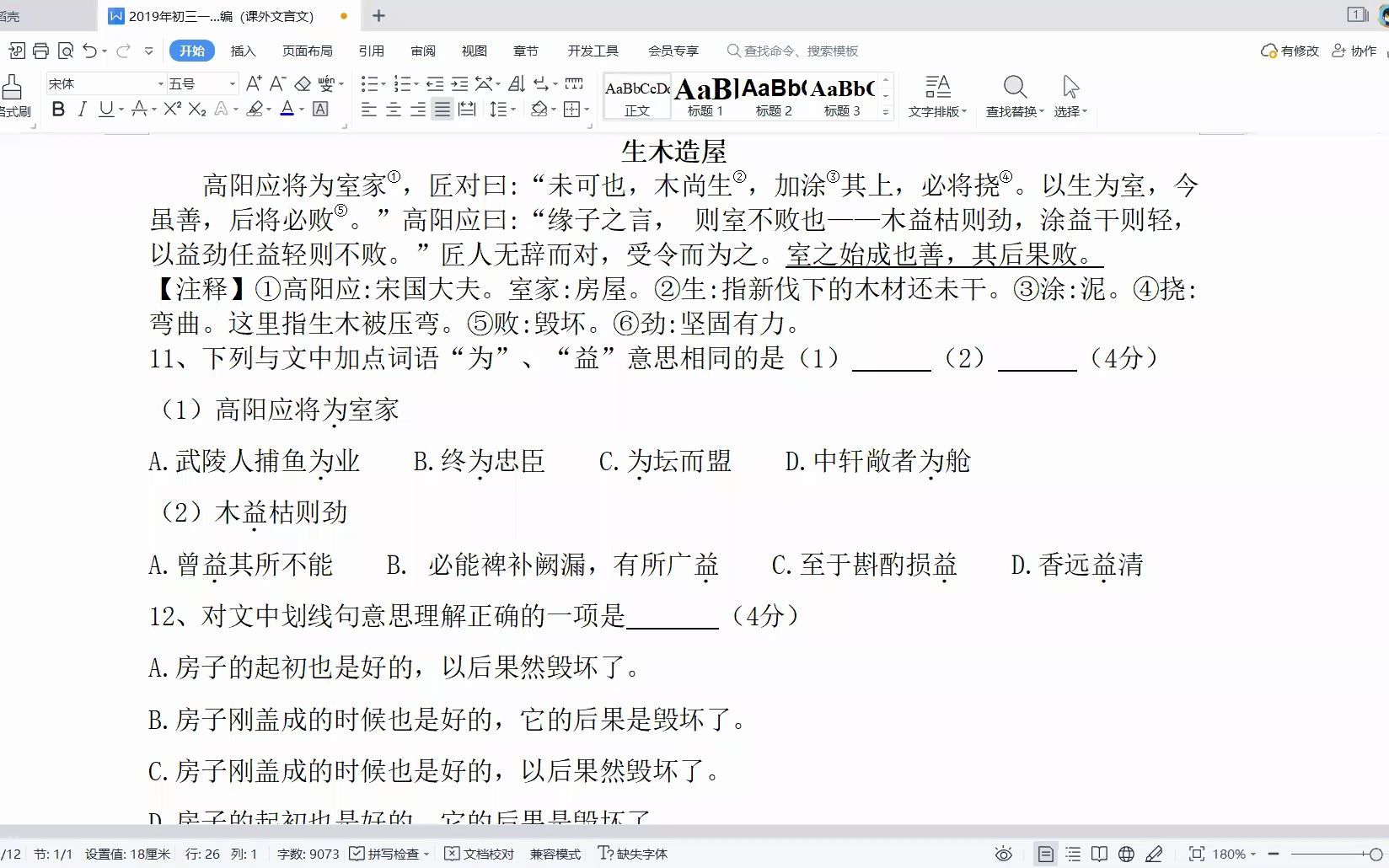Toggle bulleted list formatting

point(368,83)
